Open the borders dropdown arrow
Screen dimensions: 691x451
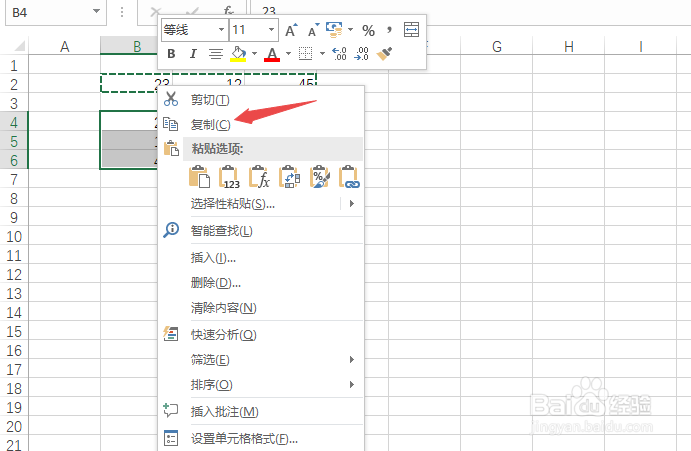[x=322, y=54]
